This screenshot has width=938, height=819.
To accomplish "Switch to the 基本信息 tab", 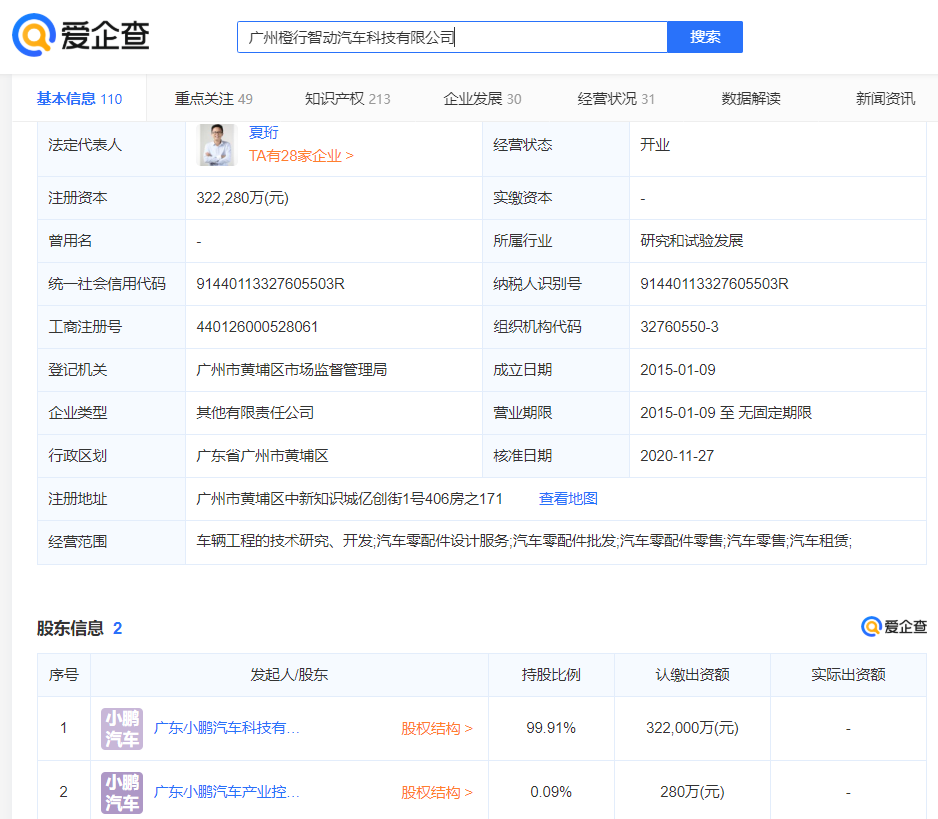I will [x=79, y=99].
